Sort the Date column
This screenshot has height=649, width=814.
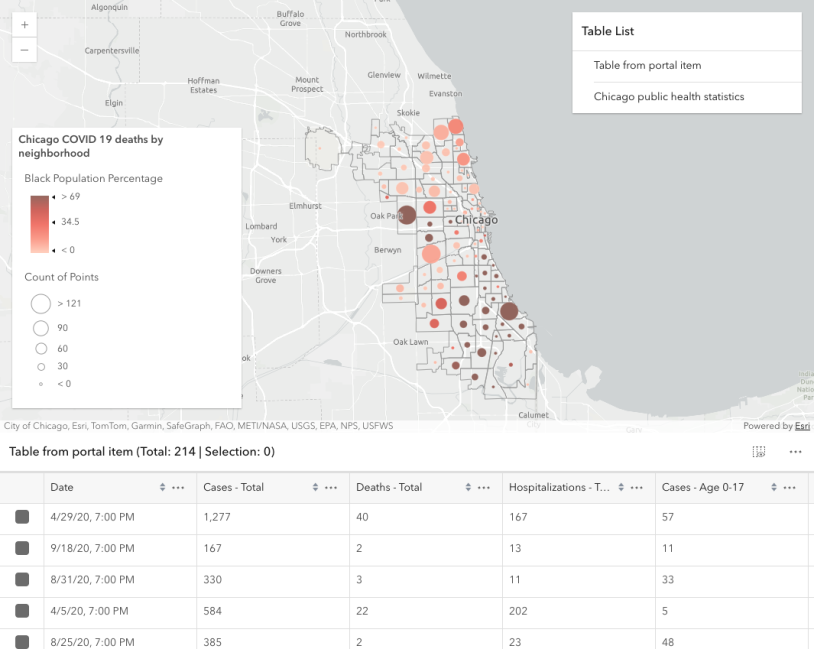(163, 488)
